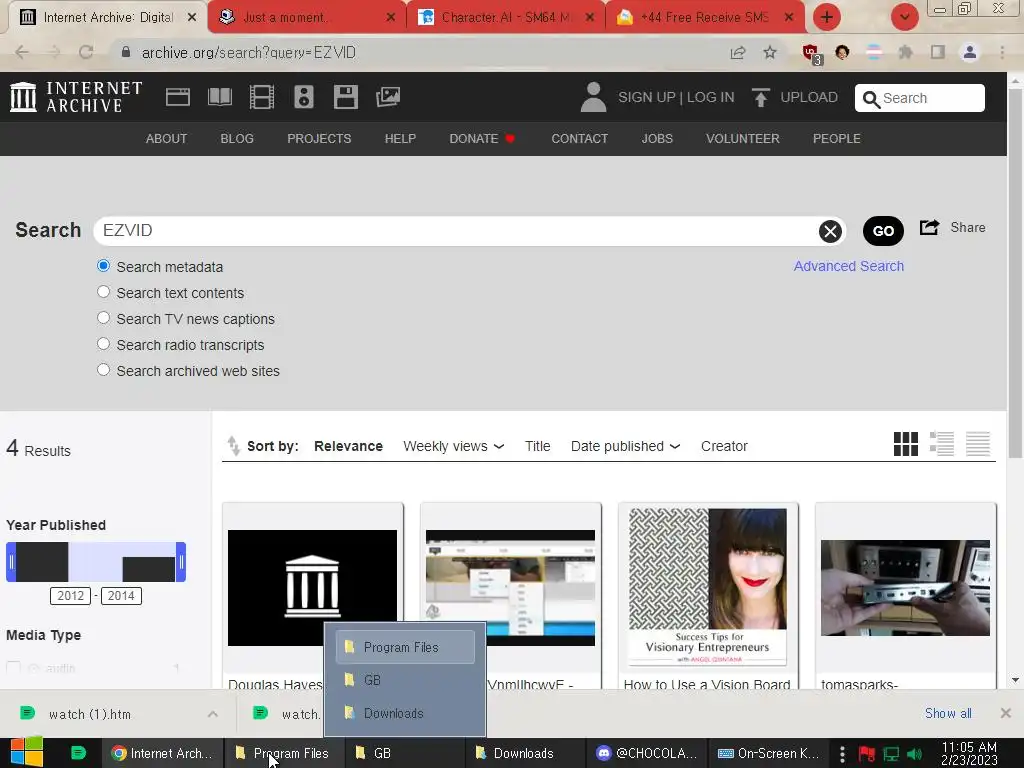Select Search metadata radio button
The height and width of the screenshot is (768, 1024).
103,266
